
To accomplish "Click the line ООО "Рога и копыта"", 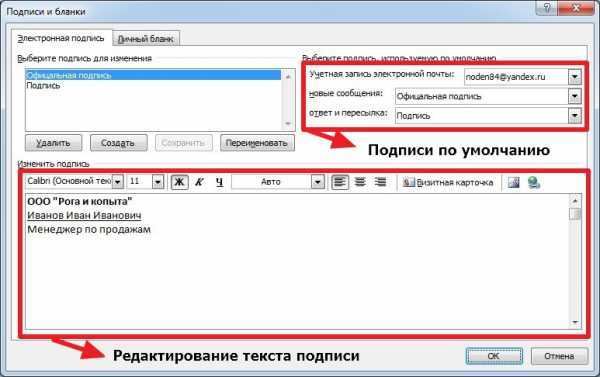I will (x=80, y=201).
